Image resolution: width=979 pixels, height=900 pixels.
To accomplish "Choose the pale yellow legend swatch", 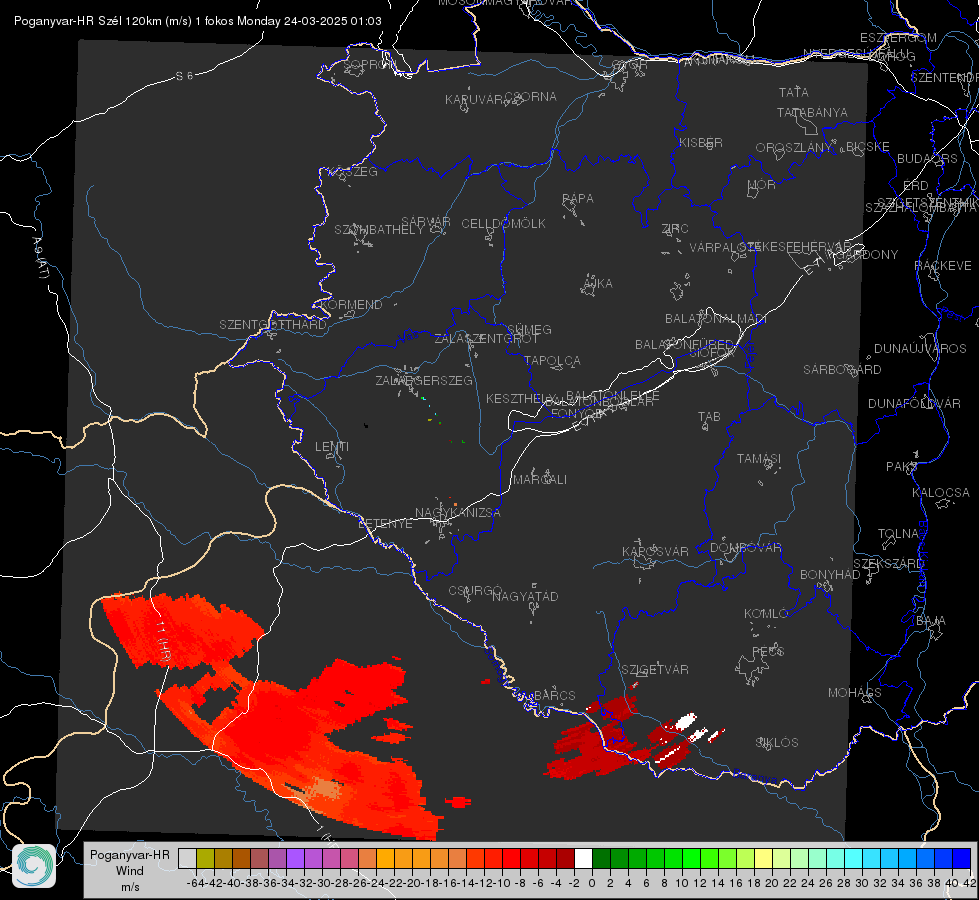I will coord(764,858).
